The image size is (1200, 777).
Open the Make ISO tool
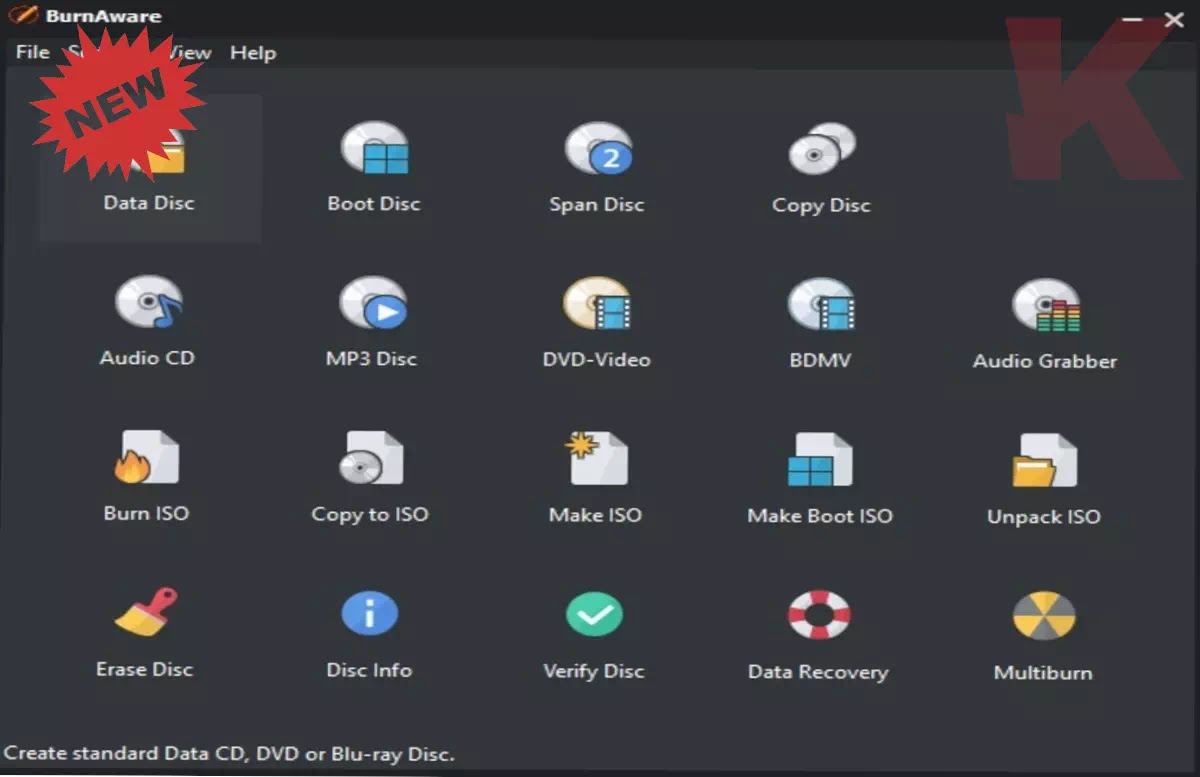pos(595,479)
